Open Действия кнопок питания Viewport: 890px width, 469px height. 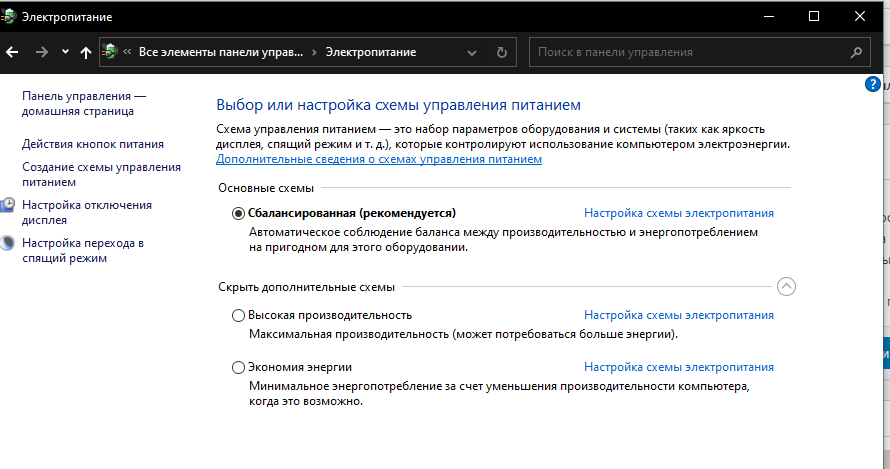tap(93, 144)
